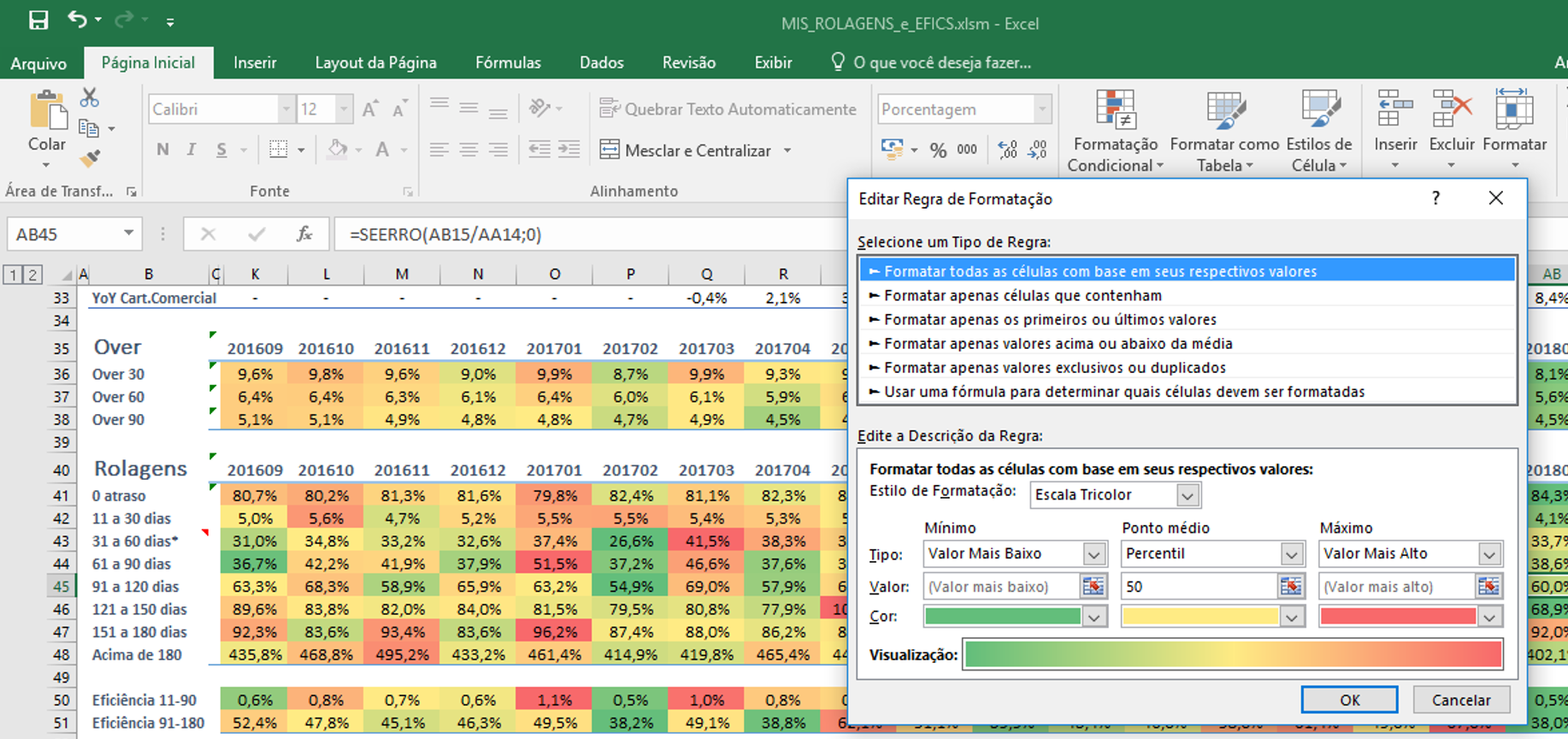
Task: Toggle Quebrar Texto Automaticamente
Action: coord(728,109)
